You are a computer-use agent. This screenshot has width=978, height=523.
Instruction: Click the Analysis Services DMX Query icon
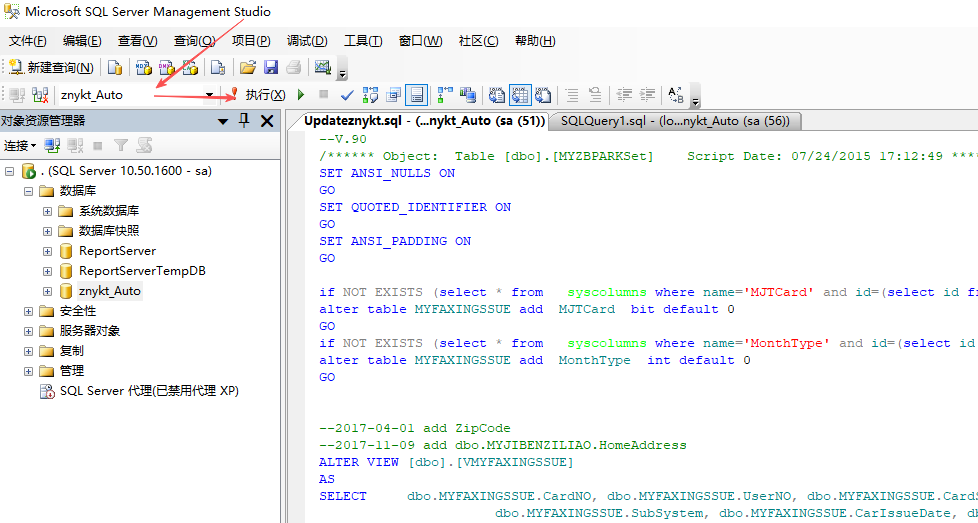(167, 67)
